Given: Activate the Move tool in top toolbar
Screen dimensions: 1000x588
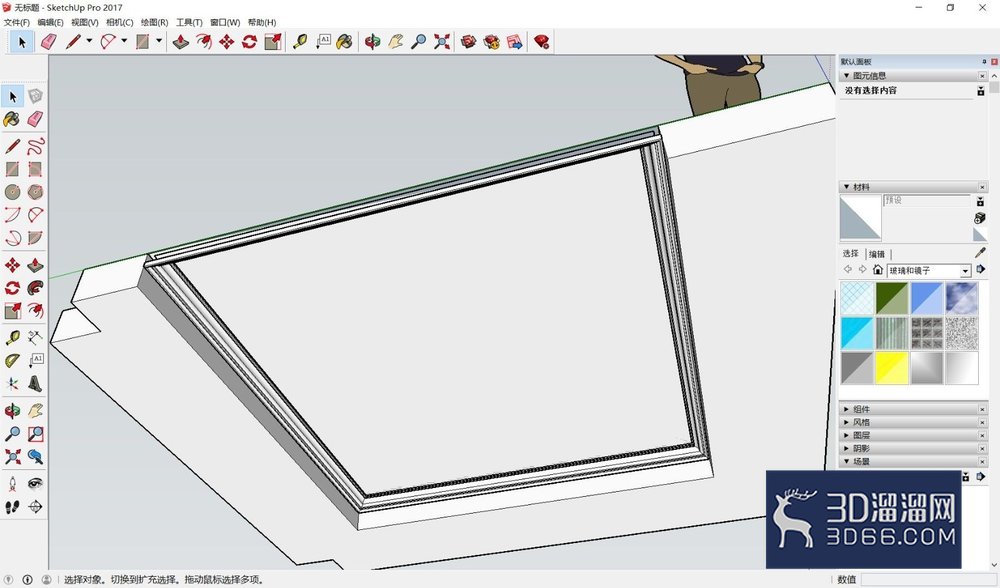Looking at the screenshot, I should [226, 42].
